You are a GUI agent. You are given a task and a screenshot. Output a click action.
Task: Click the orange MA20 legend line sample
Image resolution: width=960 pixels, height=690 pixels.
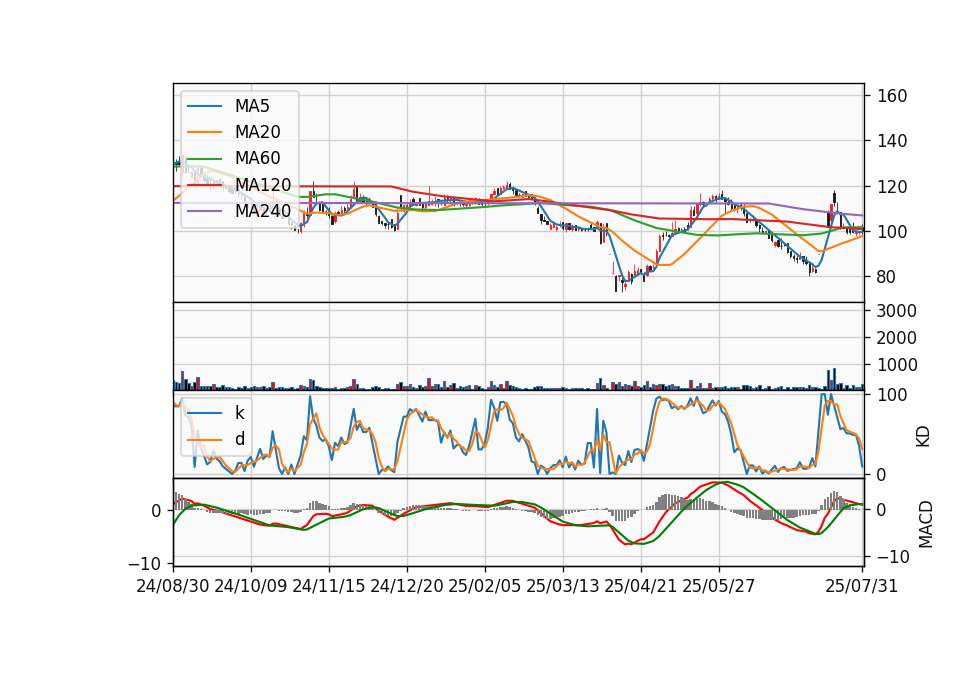pyautogui.click(x=204, y=132)
